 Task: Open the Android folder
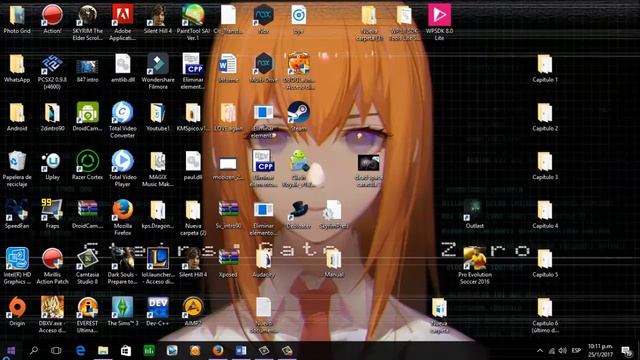(17, 113)
